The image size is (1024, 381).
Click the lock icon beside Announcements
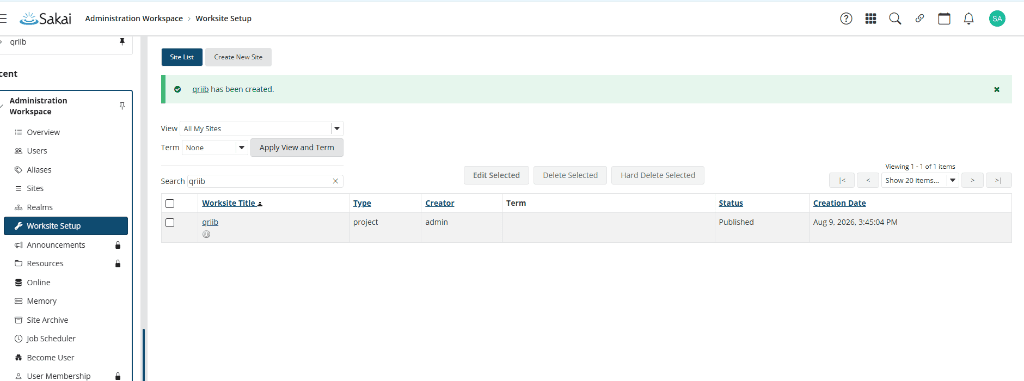pos(118,245)
